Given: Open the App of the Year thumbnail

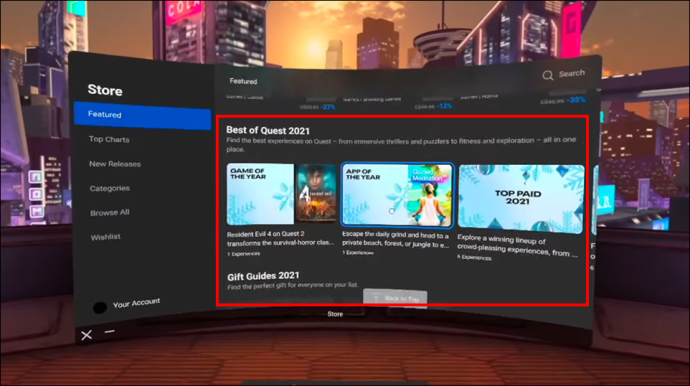Looking at the screenshot, I should (397, 195).
